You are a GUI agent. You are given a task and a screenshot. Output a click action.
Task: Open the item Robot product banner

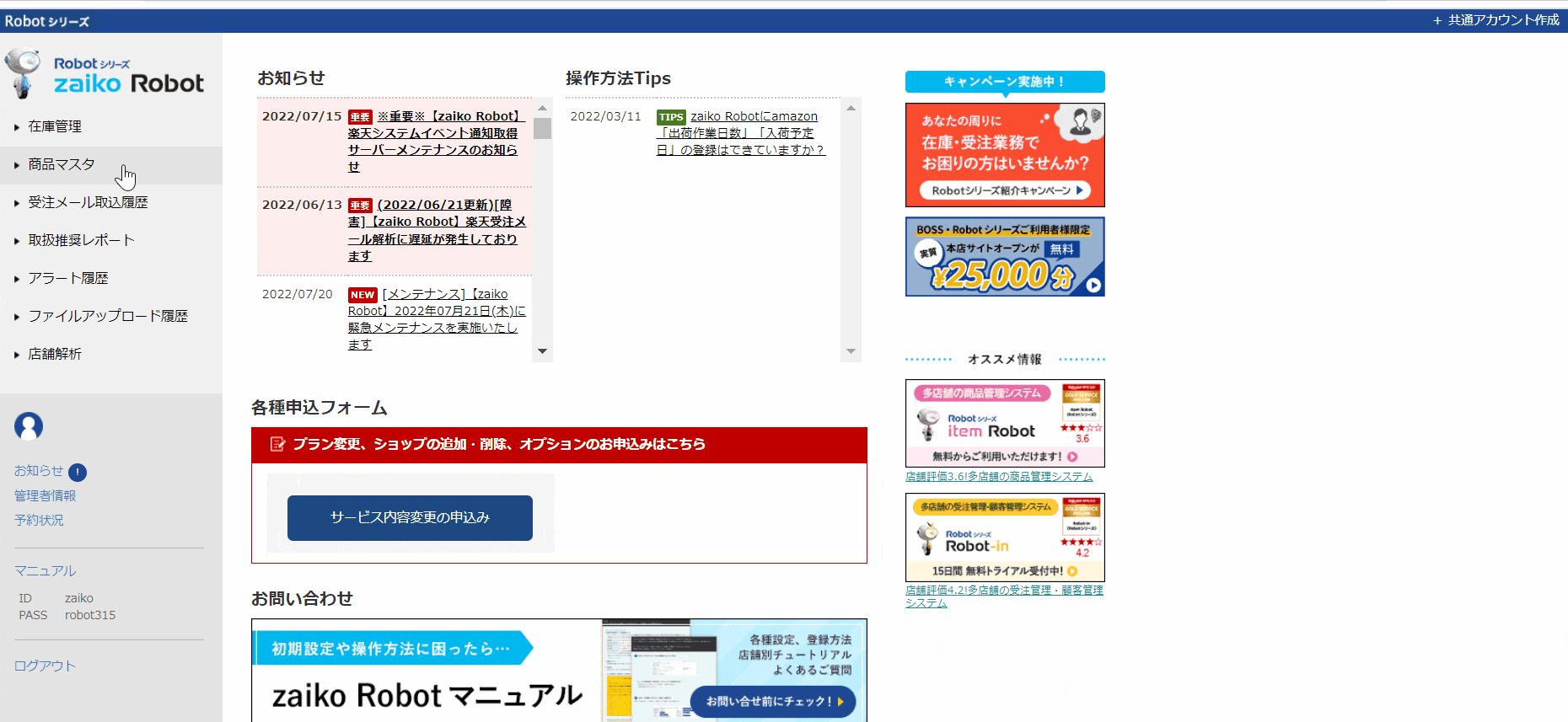[x=1004, y=423]
